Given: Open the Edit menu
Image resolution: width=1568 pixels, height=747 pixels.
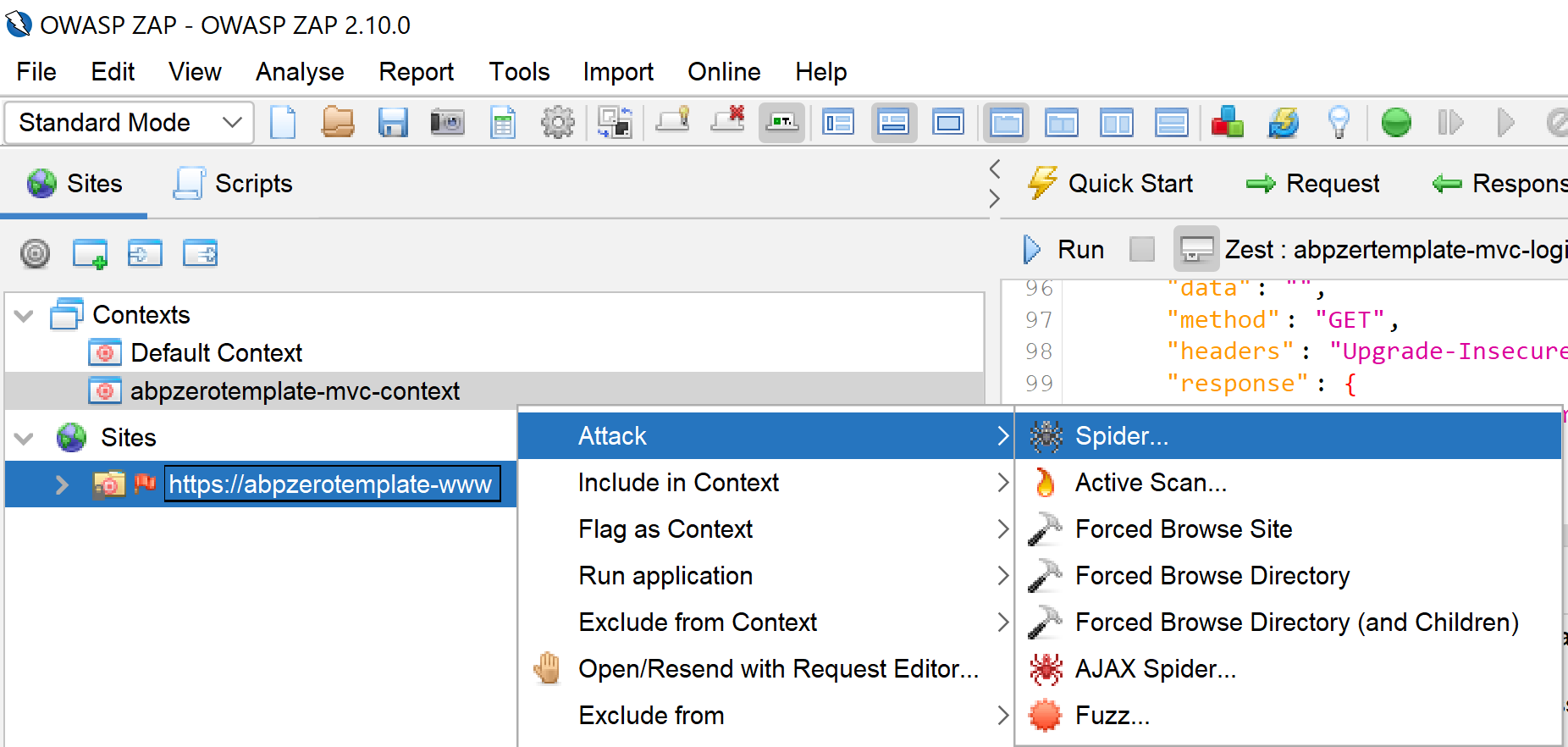Looking at the screenshot, I should (113, 72).
